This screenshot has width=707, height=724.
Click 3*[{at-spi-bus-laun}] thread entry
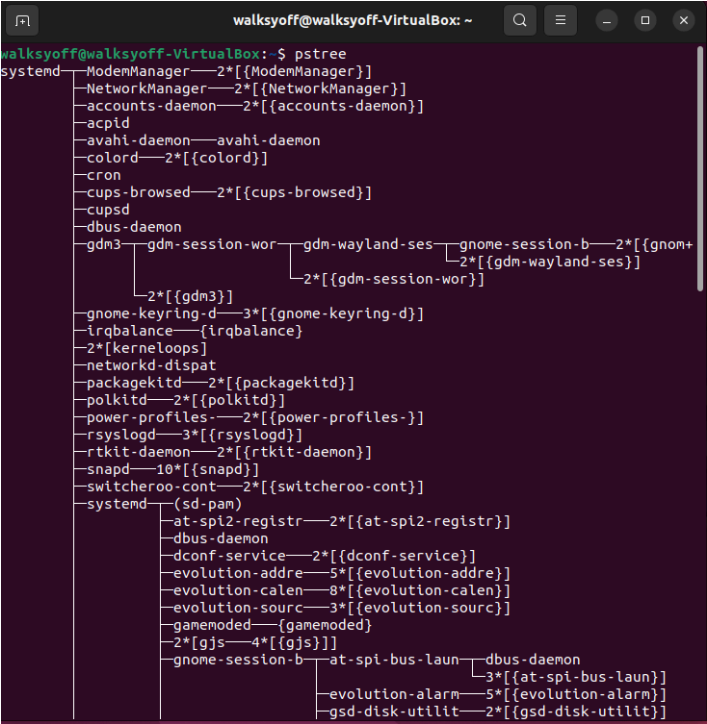[x=576, y=677]
